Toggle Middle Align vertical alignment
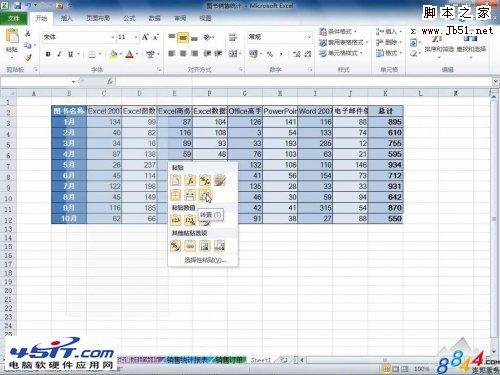 pyautogui.click(x=183, y=37)
